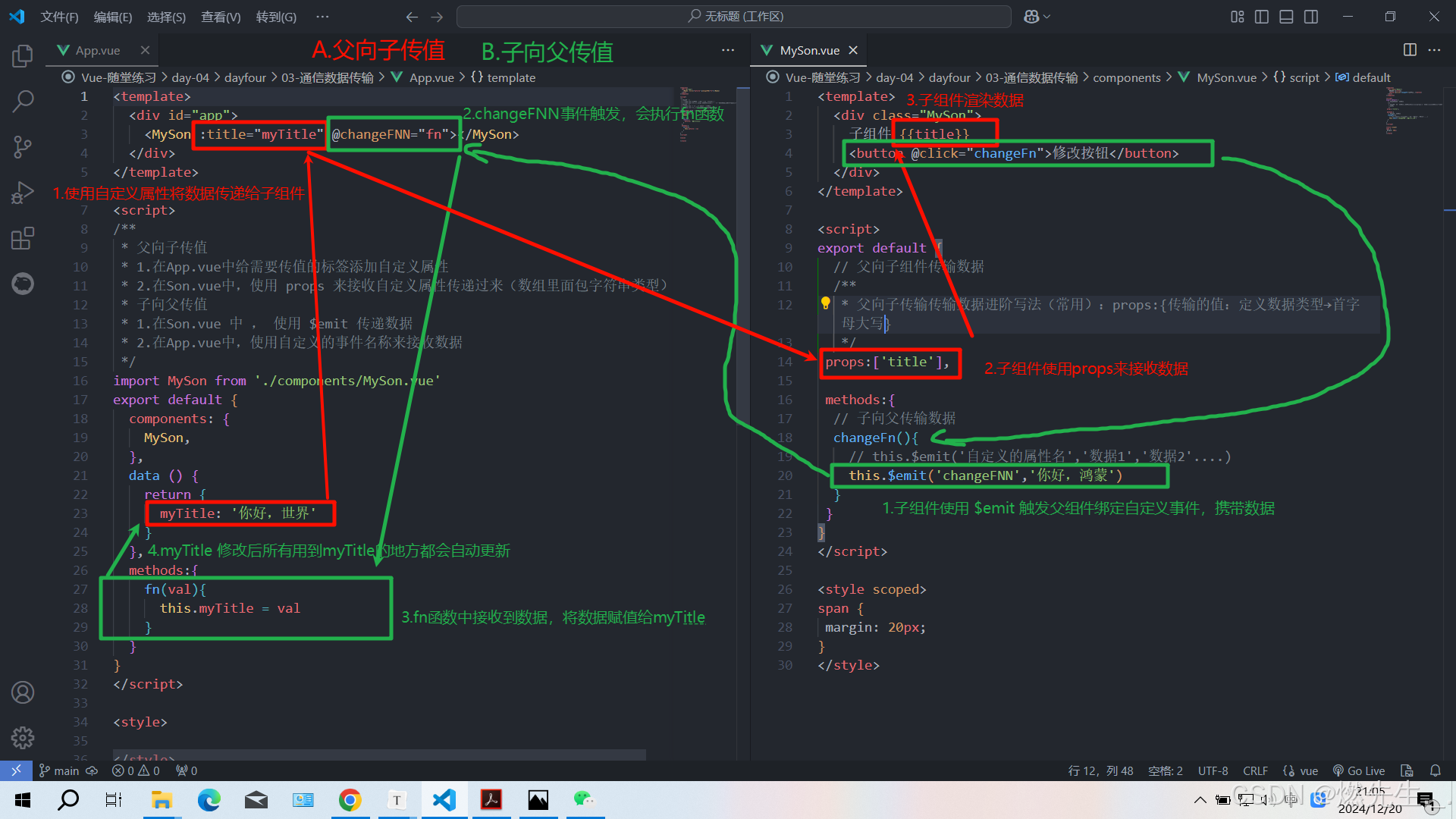The image size is (1456, 819).
Task: Open the 文件 menu
Action: [x=59, y=16]
